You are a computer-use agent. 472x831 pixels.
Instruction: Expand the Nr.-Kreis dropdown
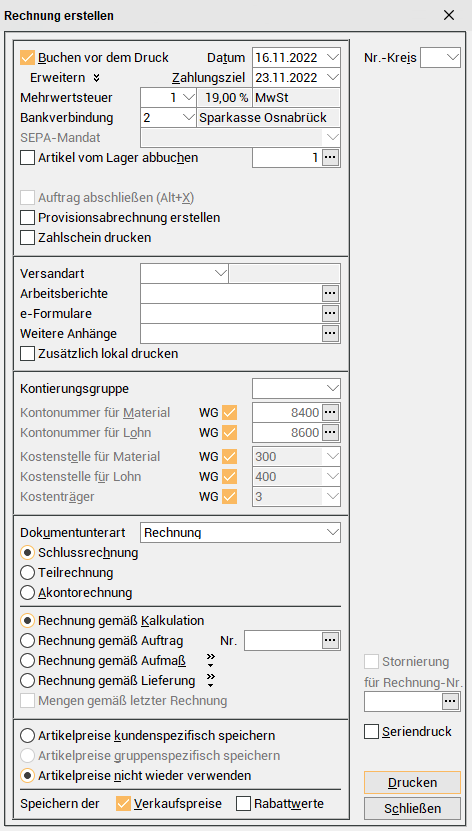tap(453, 58)
